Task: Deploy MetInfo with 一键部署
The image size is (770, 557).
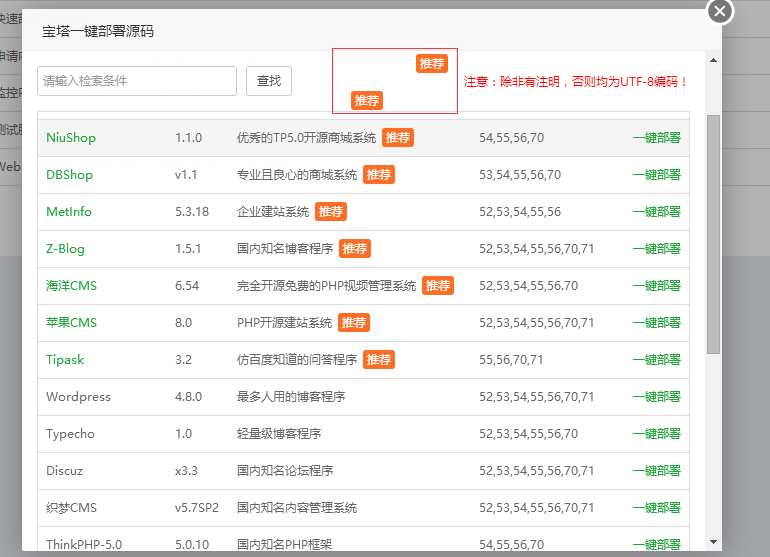Action: (657, 212)
